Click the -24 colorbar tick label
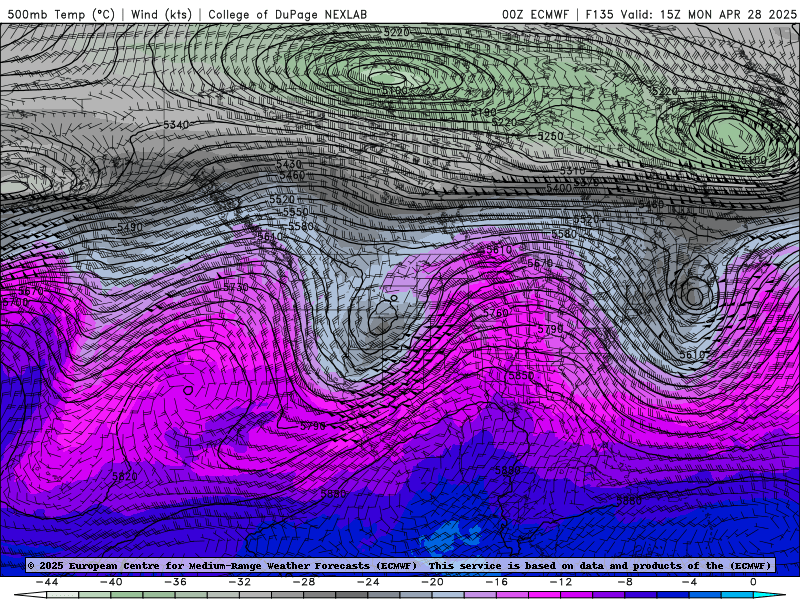Image resolution: width=800 pixels, height=600 pixels. 368,582
